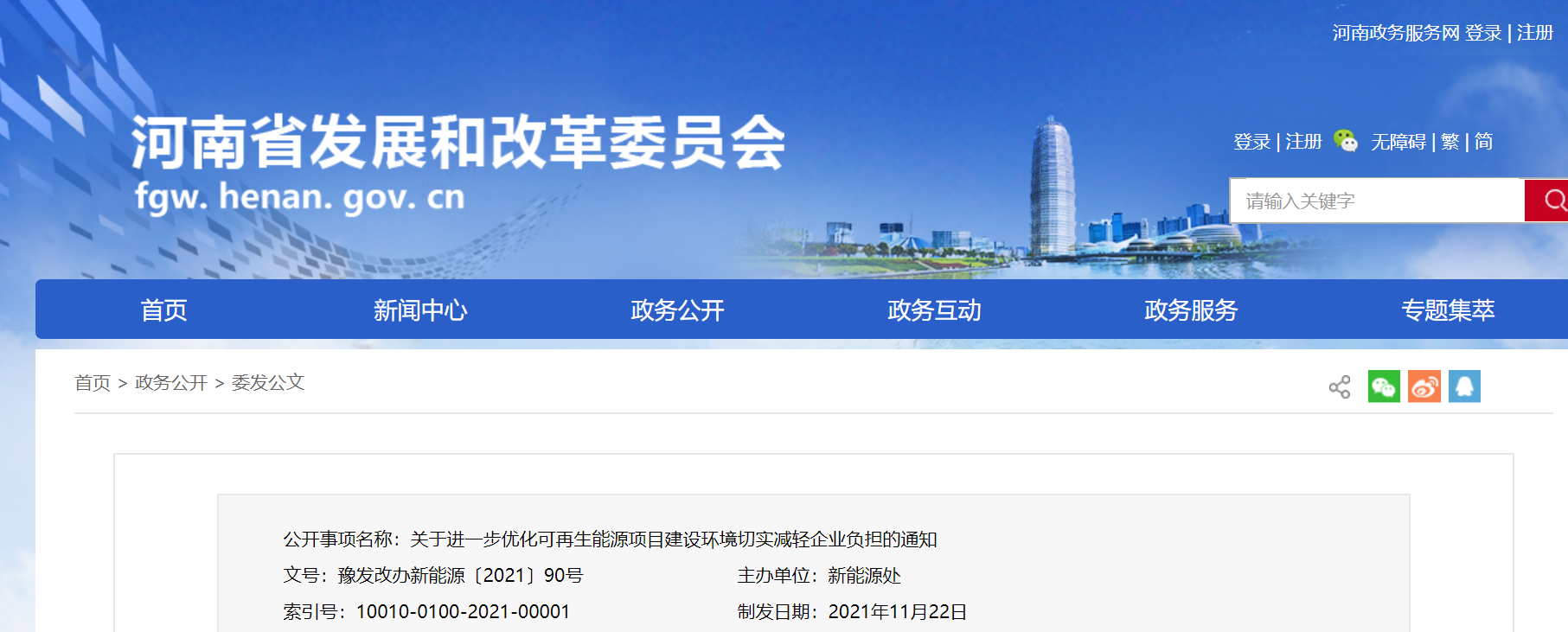Image resolution: width=1568 pixels, height=632 pixels.
Task: Share the page via green WeChat icon
Action: point(1384,386)
